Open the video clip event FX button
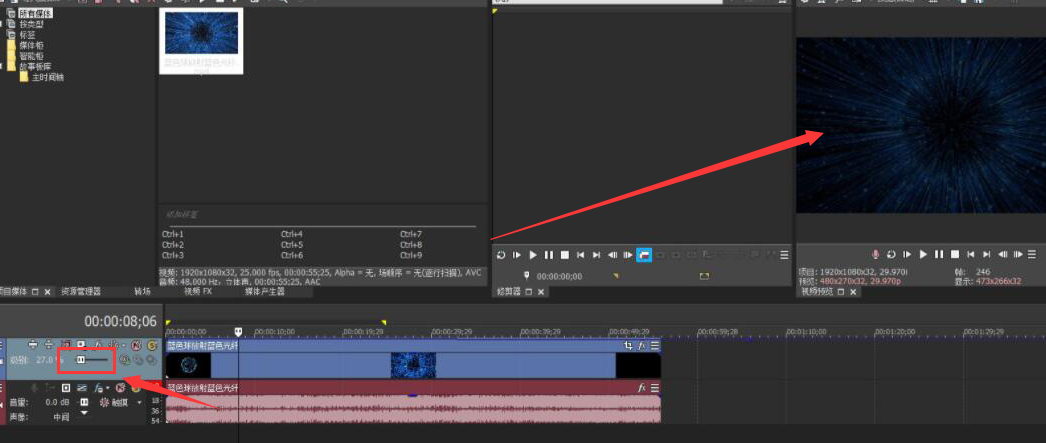Viewport: 1046px width, 443px height. 642,346
